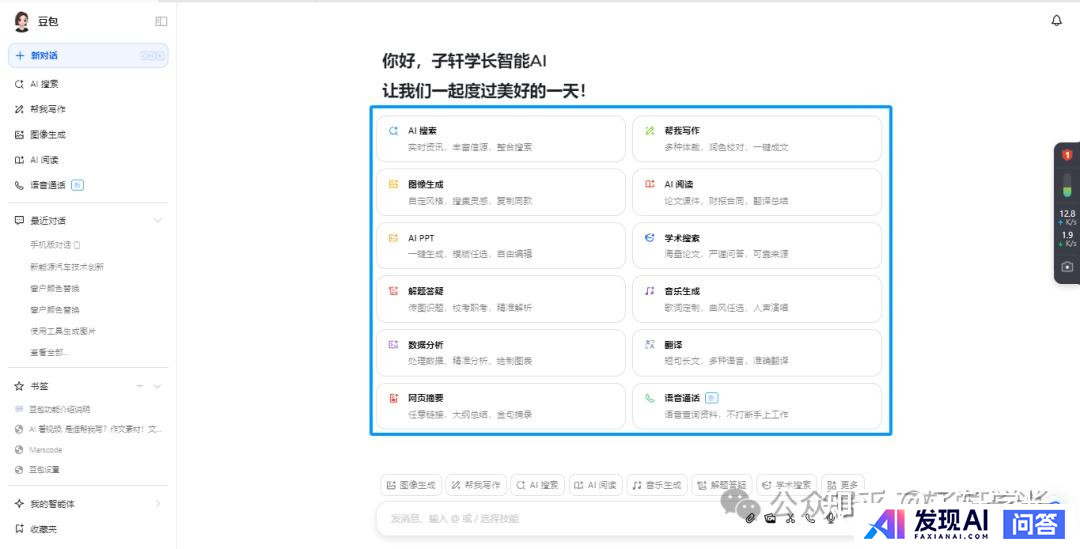Open the 解题答疑 card
The height and width of the screenshot is (549, 1080).
click(501, 299)
